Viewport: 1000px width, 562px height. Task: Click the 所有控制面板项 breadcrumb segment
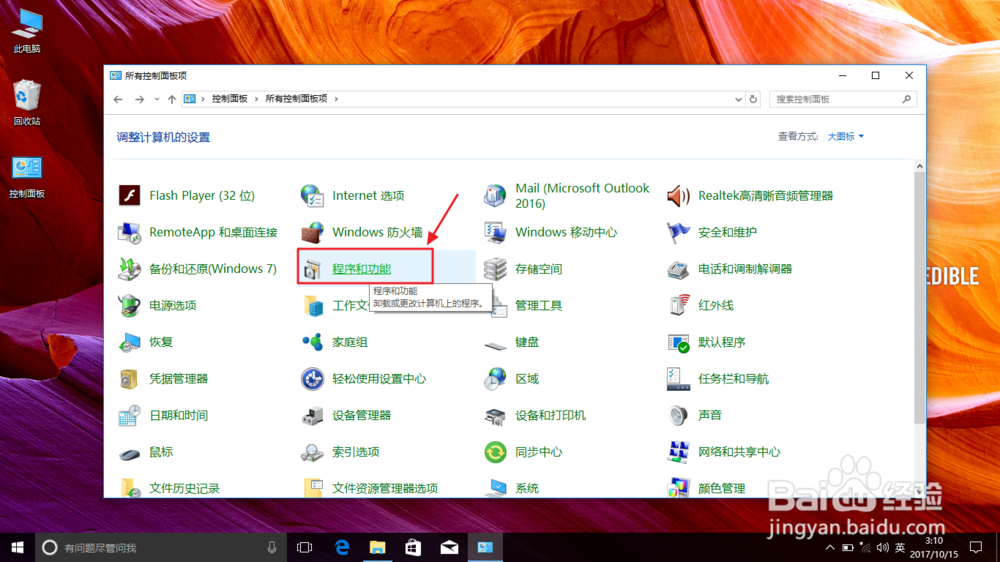point(296,99)
